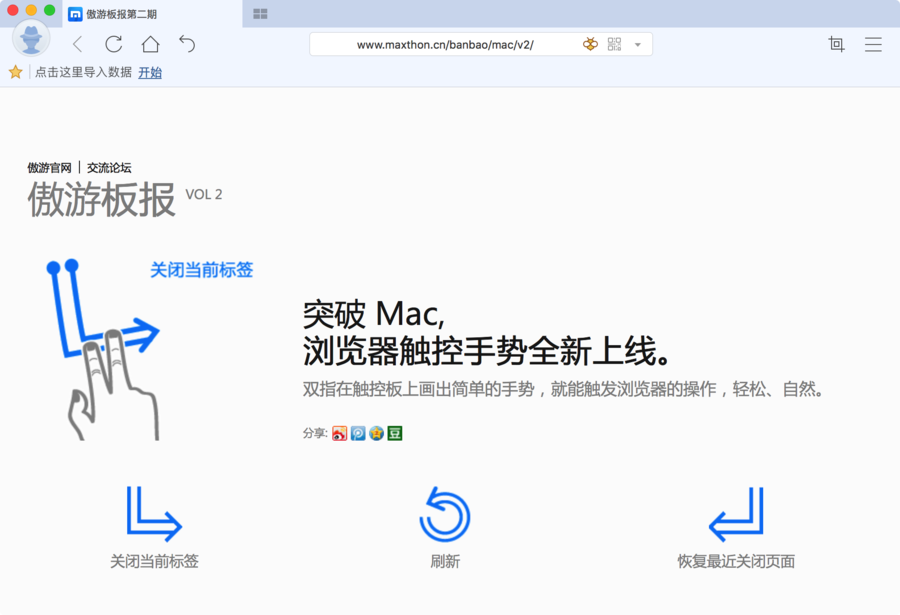900x615 pixels.
Task: Share via the blue Tencent icon
Action: tap(358, 433)
